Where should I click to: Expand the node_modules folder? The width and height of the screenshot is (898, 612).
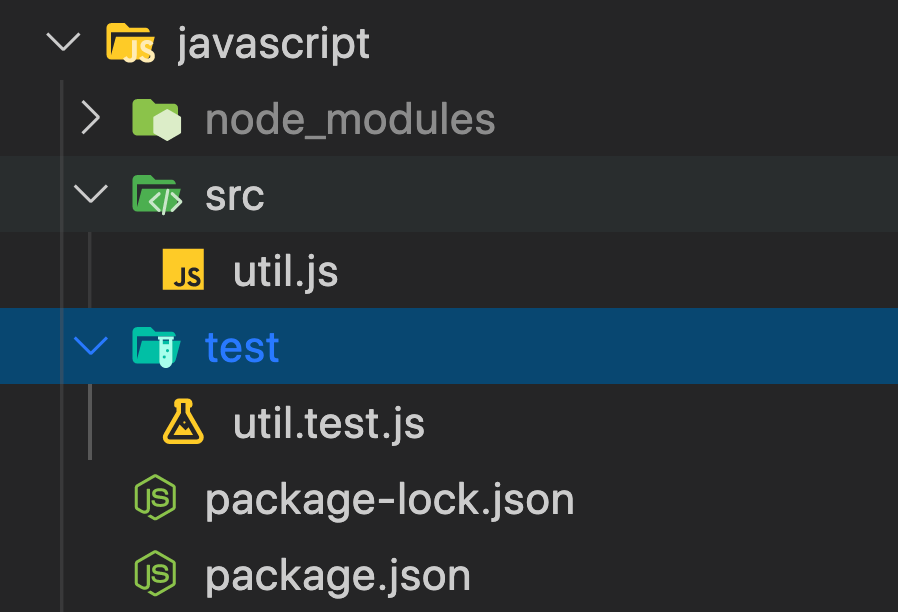90,118
